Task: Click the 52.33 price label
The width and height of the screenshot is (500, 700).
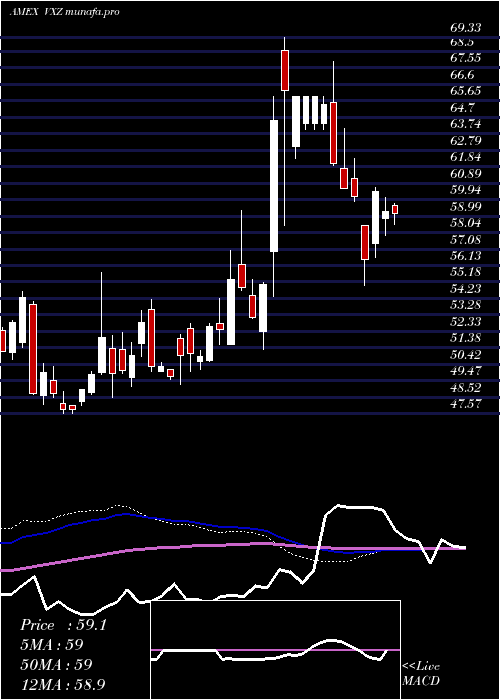Action: point(465,322)
